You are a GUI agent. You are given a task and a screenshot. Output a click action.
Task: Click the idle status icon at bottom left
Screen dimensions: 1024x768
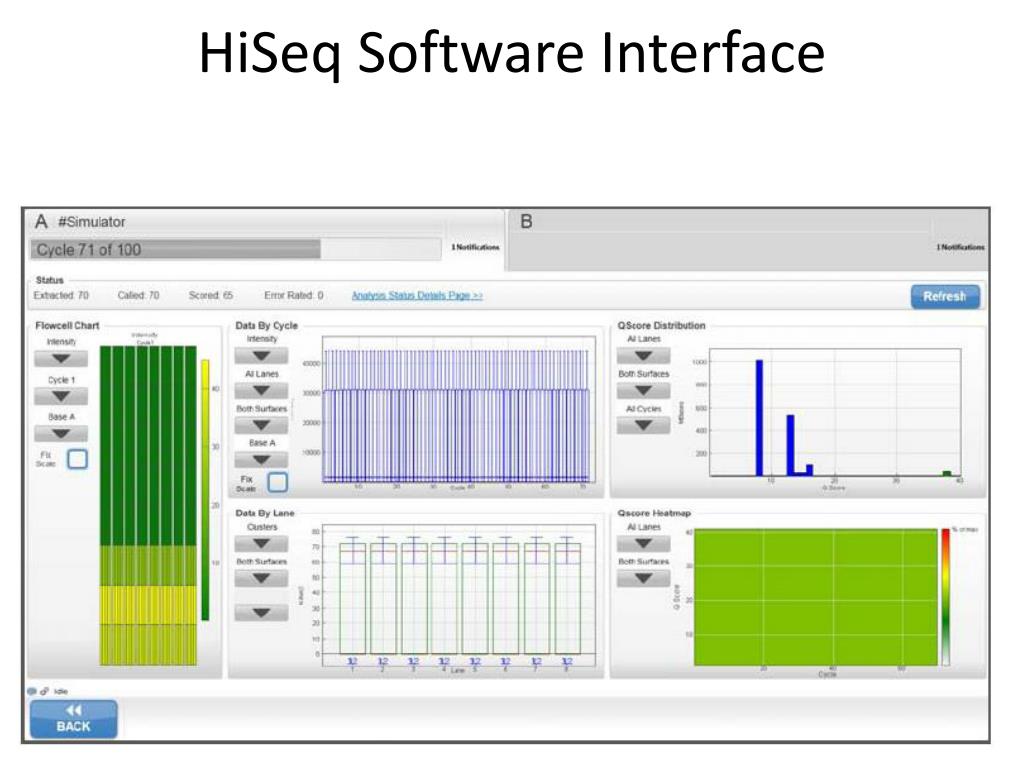pyautogui.click(x=32, y=691)
